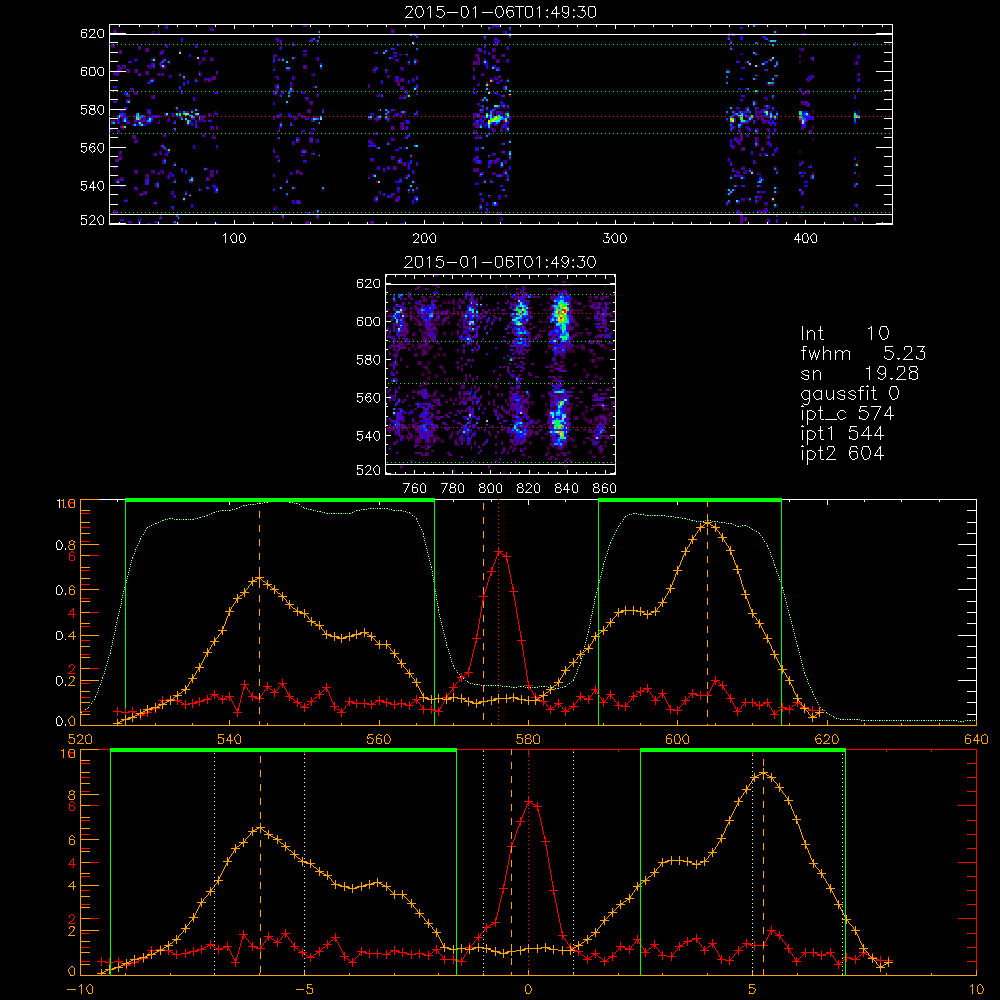Click the 'Int 10' parameter readout
1000x1000 pixels.
pos(845,333)
